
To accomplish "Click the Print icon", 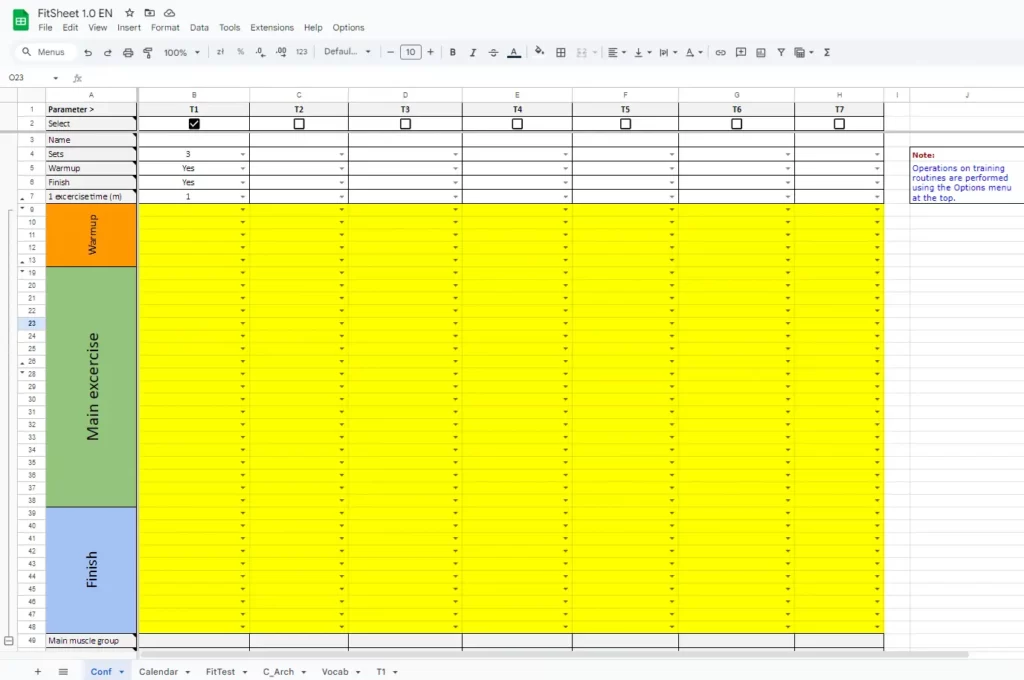I will tap(128, 52).
